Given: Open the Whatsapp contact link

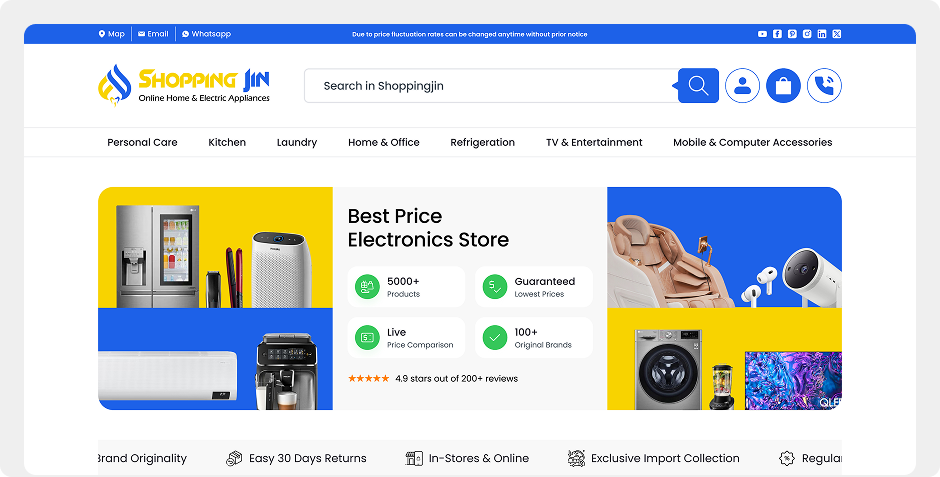Looking at the screenshot, I should point(206,34).
